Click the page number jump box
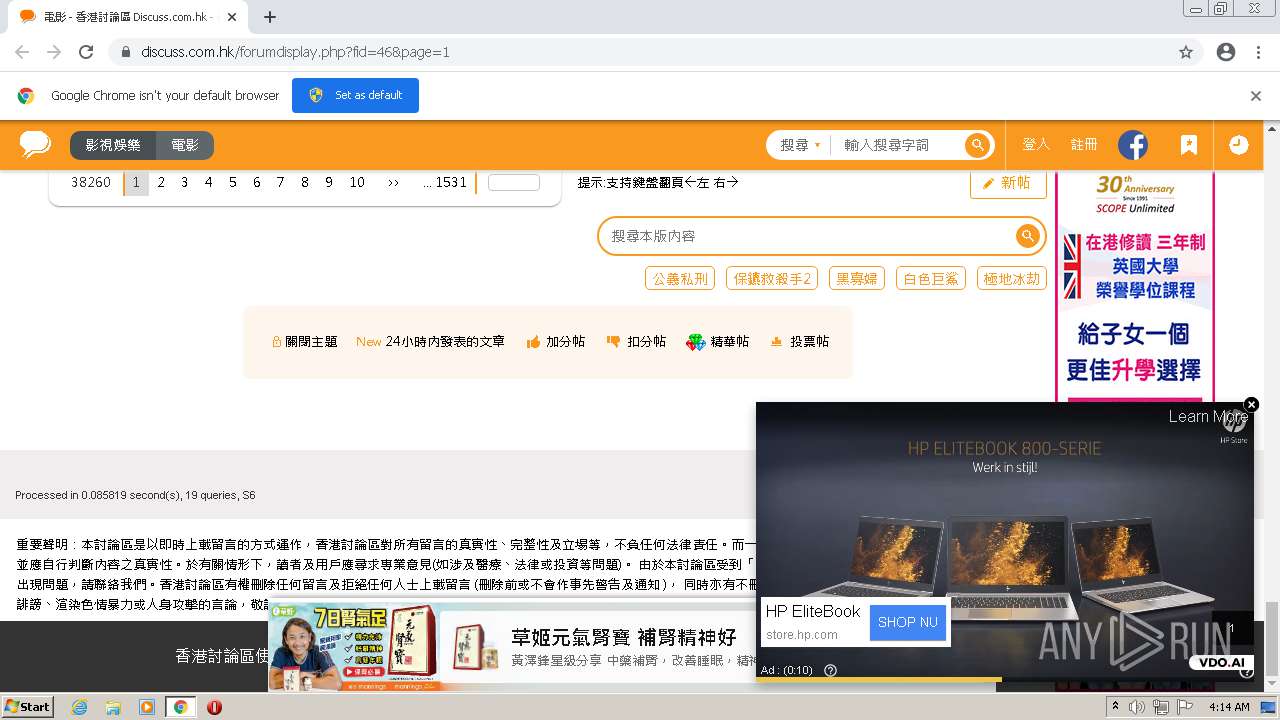Image resolution: width=1280 pixels, height=720 pixels. [x=514, y=183]
